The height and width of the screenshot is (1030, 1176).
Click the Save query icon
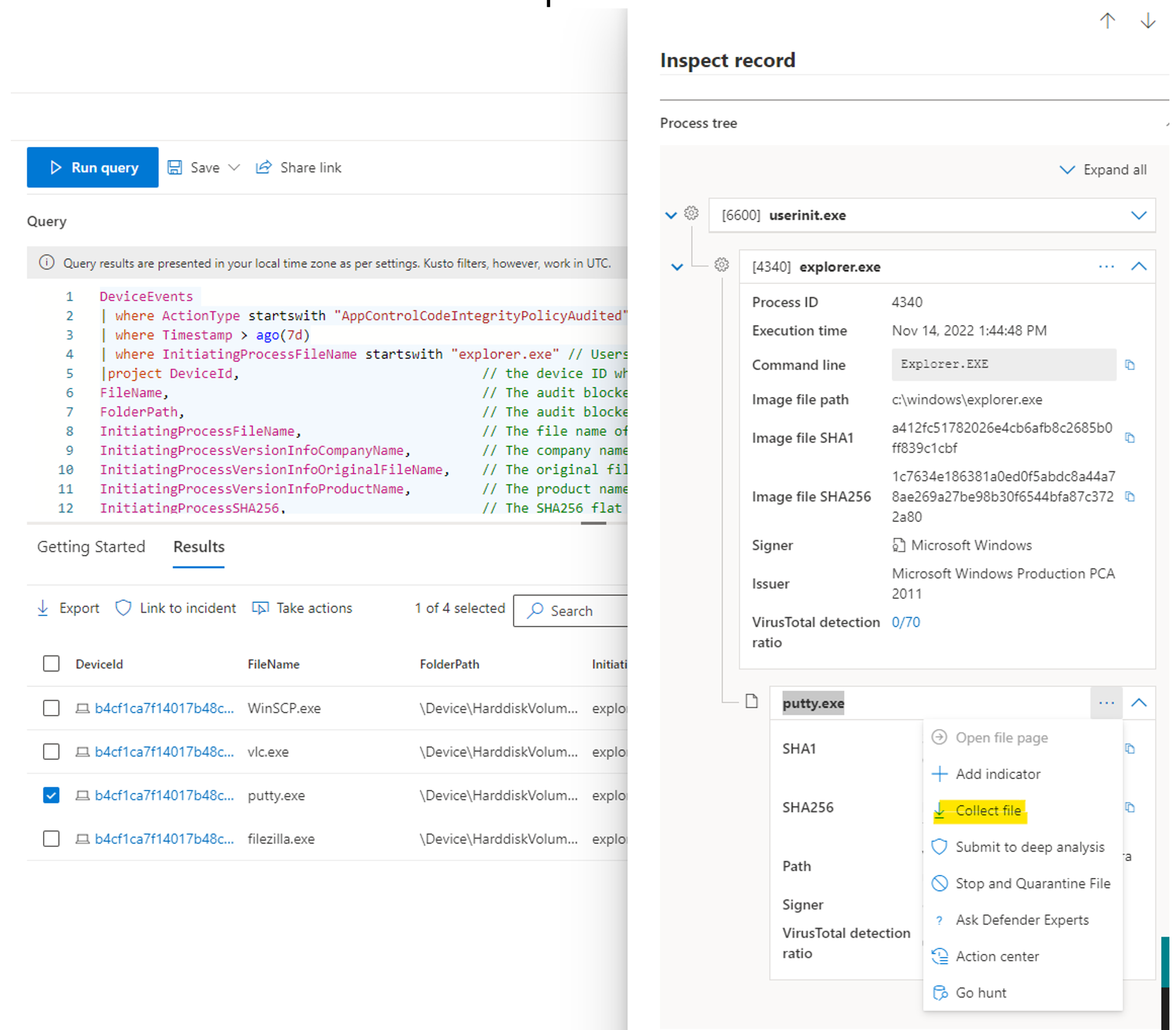pyautogui.click(x=175, y=167)
